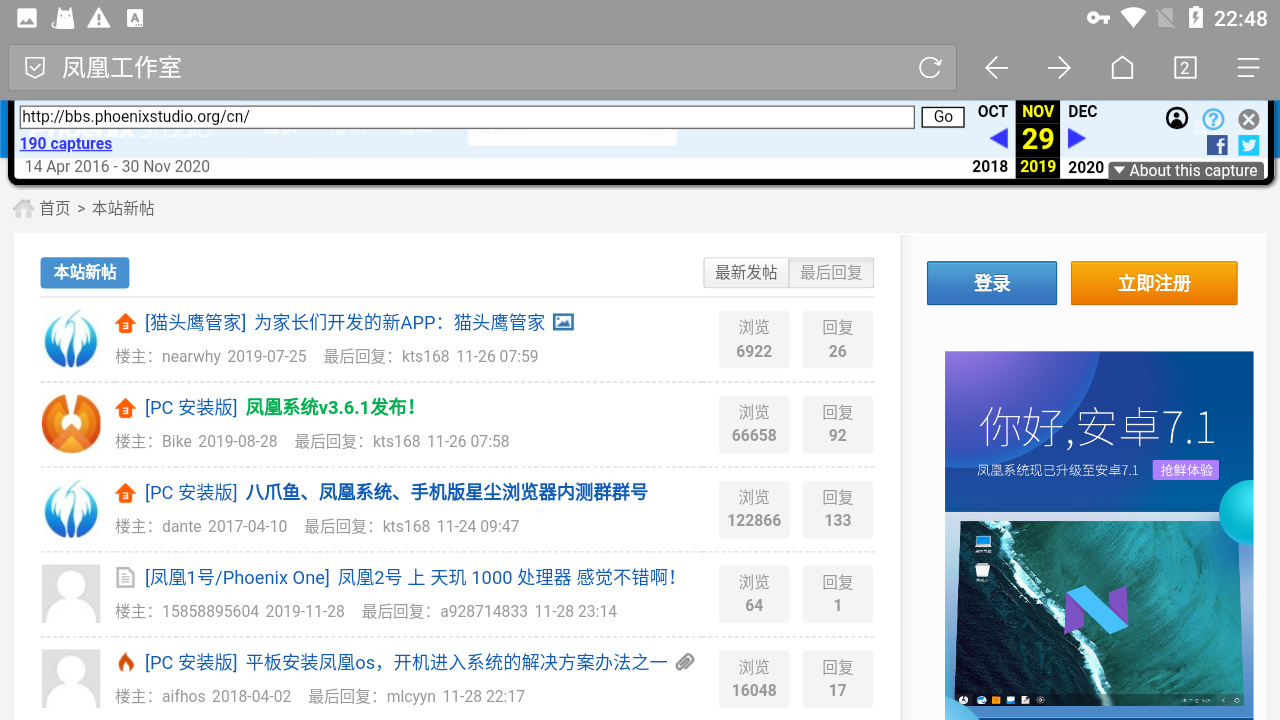
Task: Reload the page with refresh icon
Action: [x=930, y=68]
